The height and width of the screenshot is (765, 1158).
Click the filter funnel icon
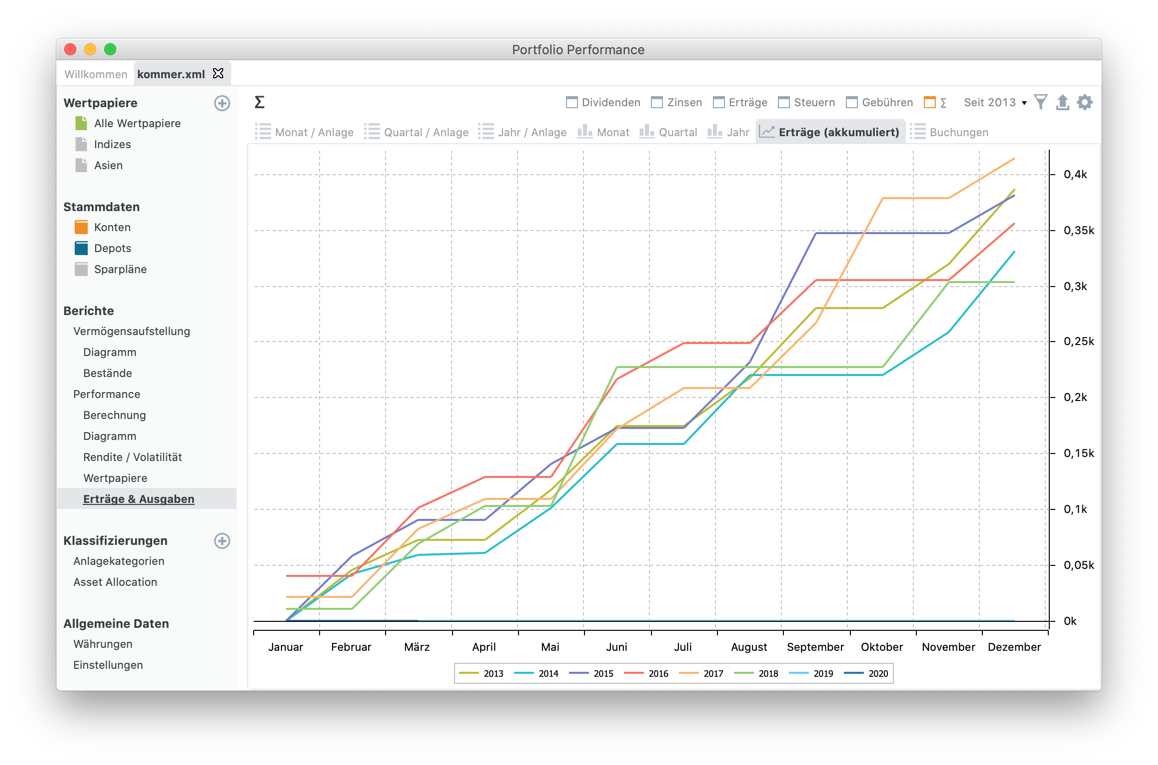(1040, 101)
